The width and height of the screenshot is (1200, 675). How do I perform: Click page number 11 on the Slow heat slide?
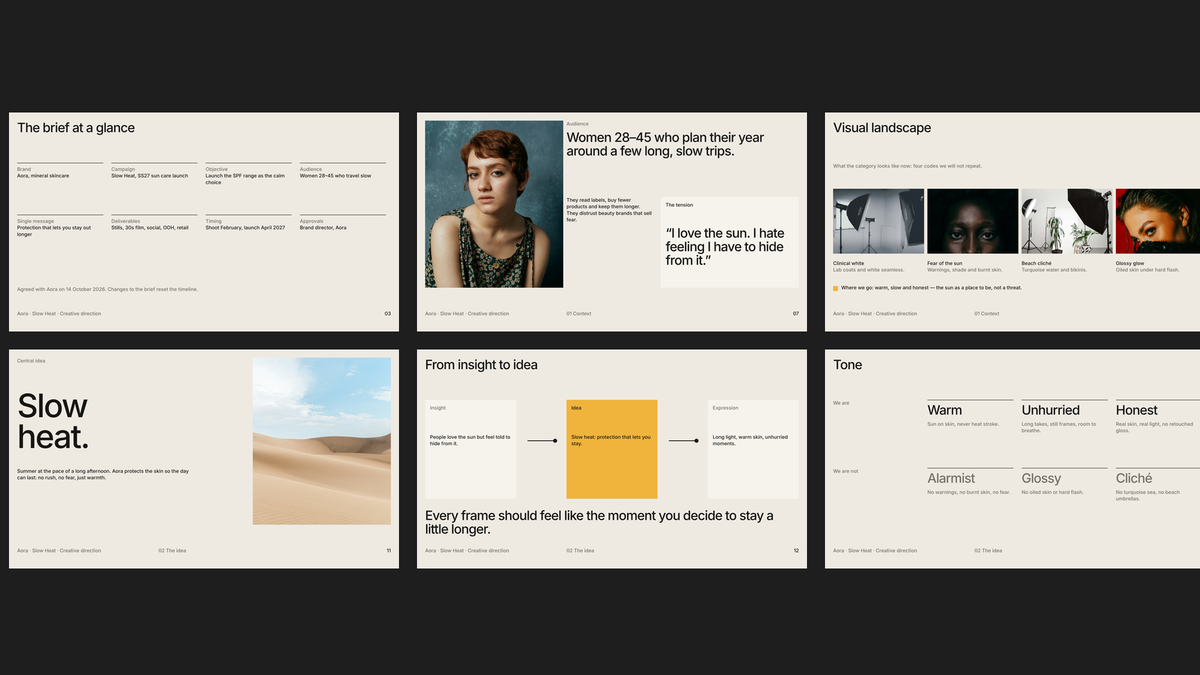tap(388, 551)
